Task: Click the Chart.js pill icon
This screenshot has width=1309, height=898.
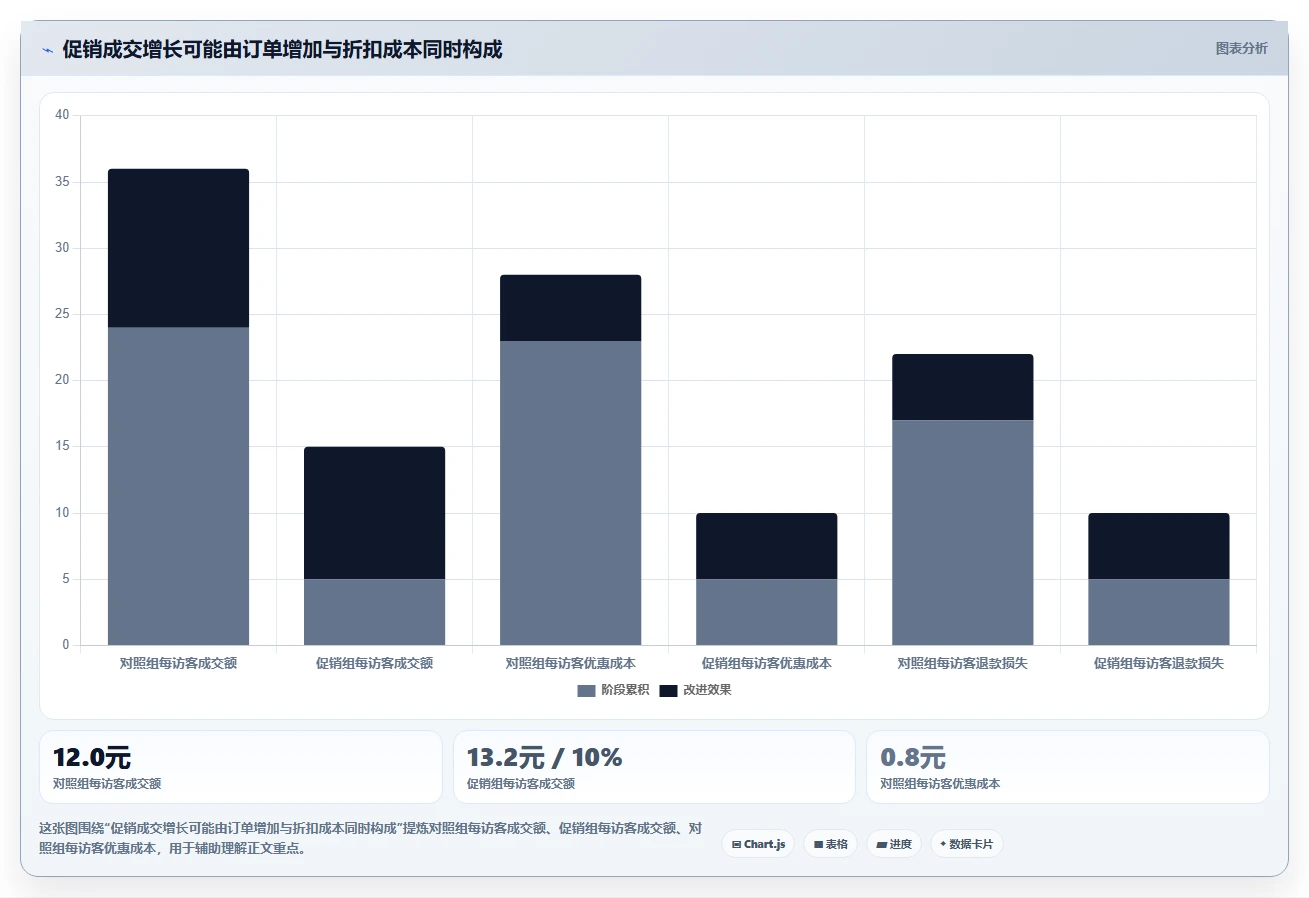Action: click(x=736, y=844)
